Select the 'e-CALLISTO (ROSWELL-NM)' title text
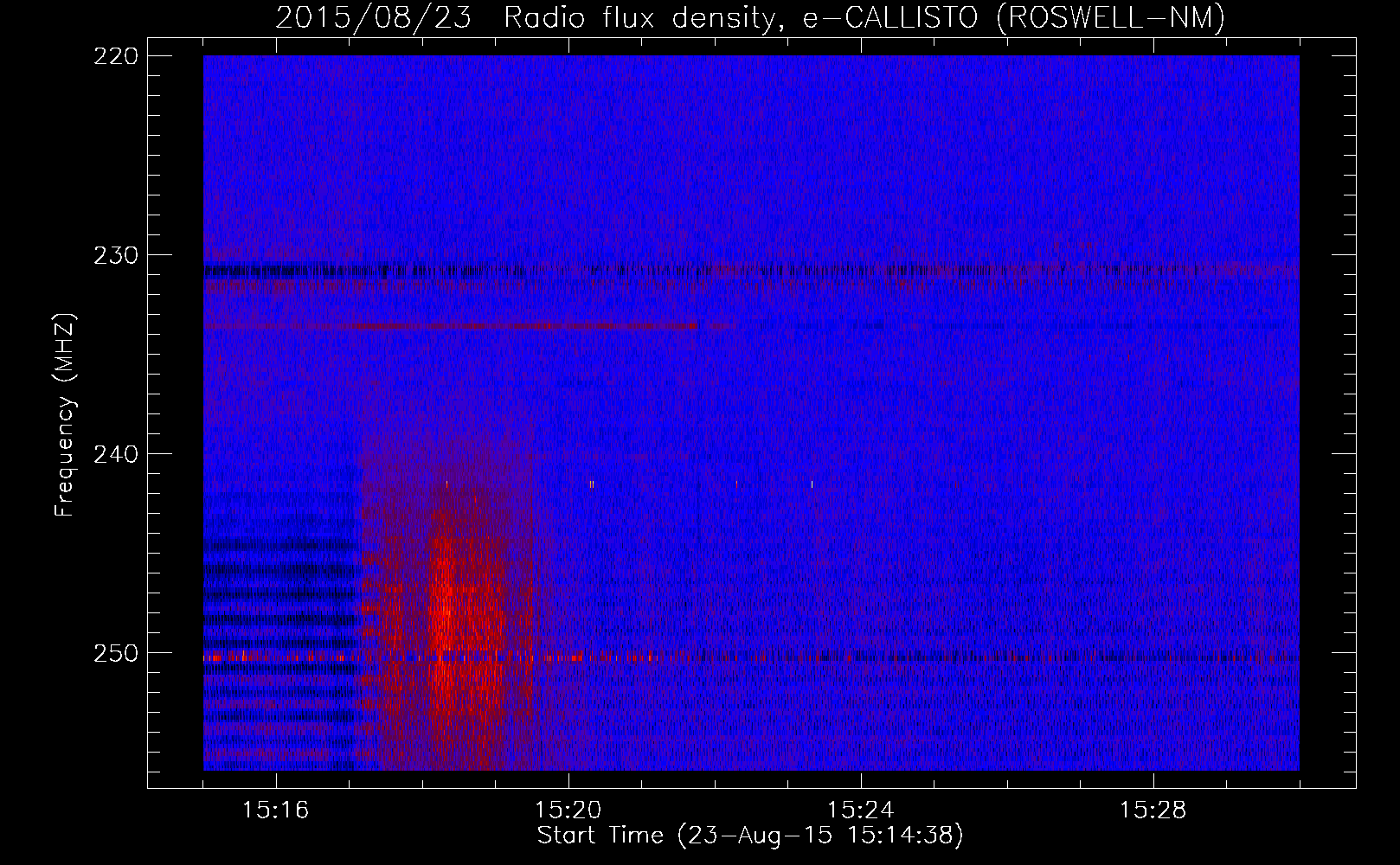Screen dimensions: 1400x865 point(1013,17)
